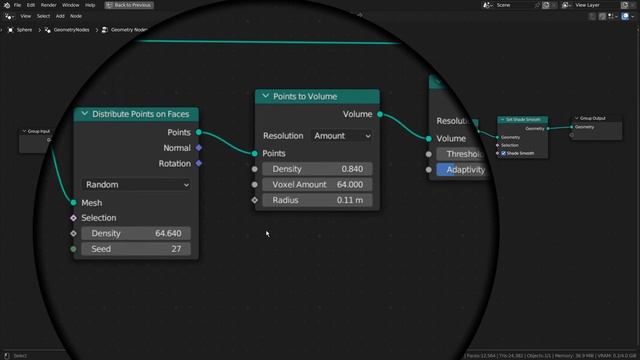Open the File menu
Screen dimensions: 640x360
[x=17, y=5]
